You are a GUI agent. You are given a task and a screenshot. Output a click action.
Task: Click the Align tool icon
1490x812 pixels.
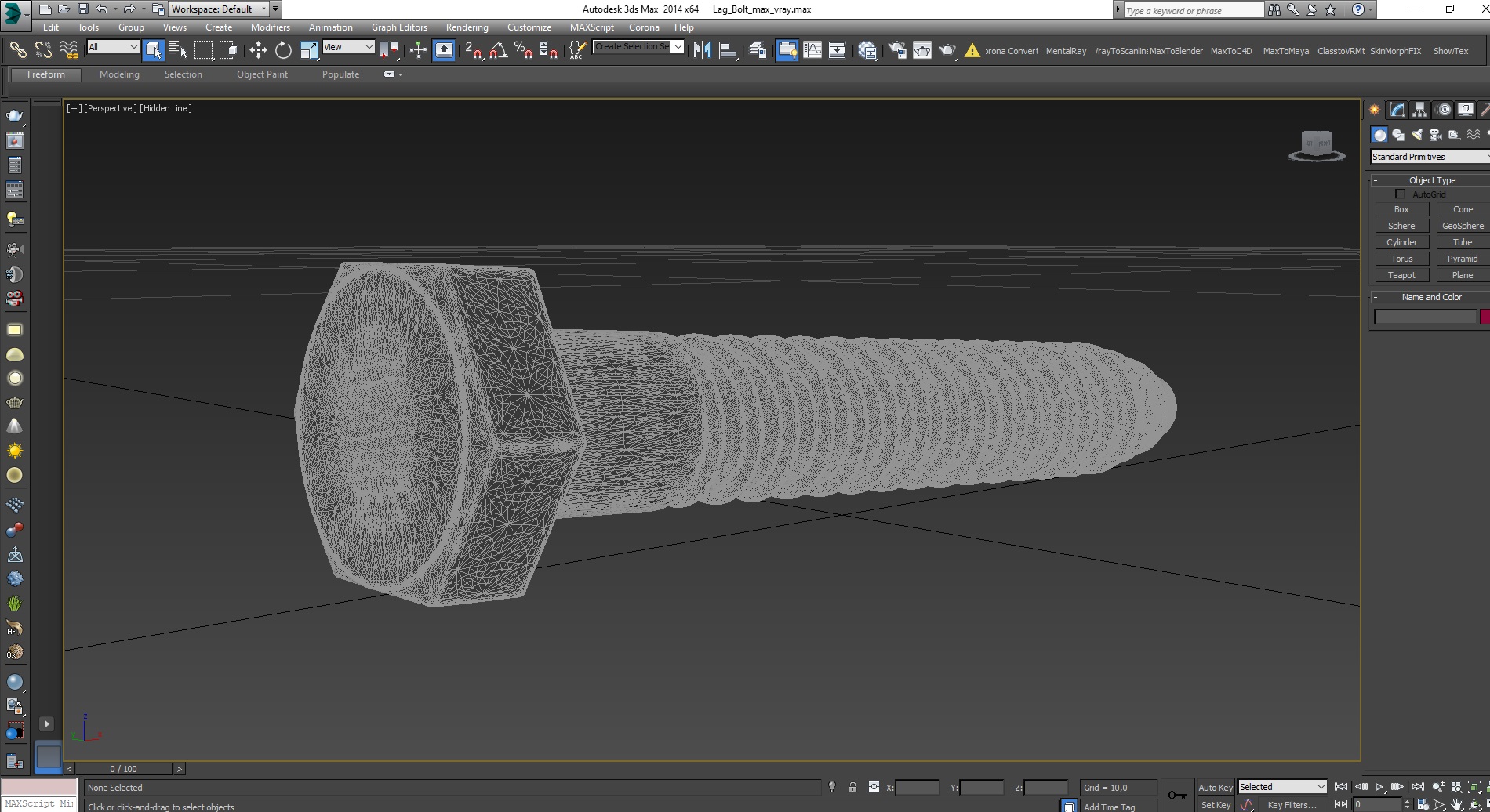pyautogui.click(x=728, y=50)
